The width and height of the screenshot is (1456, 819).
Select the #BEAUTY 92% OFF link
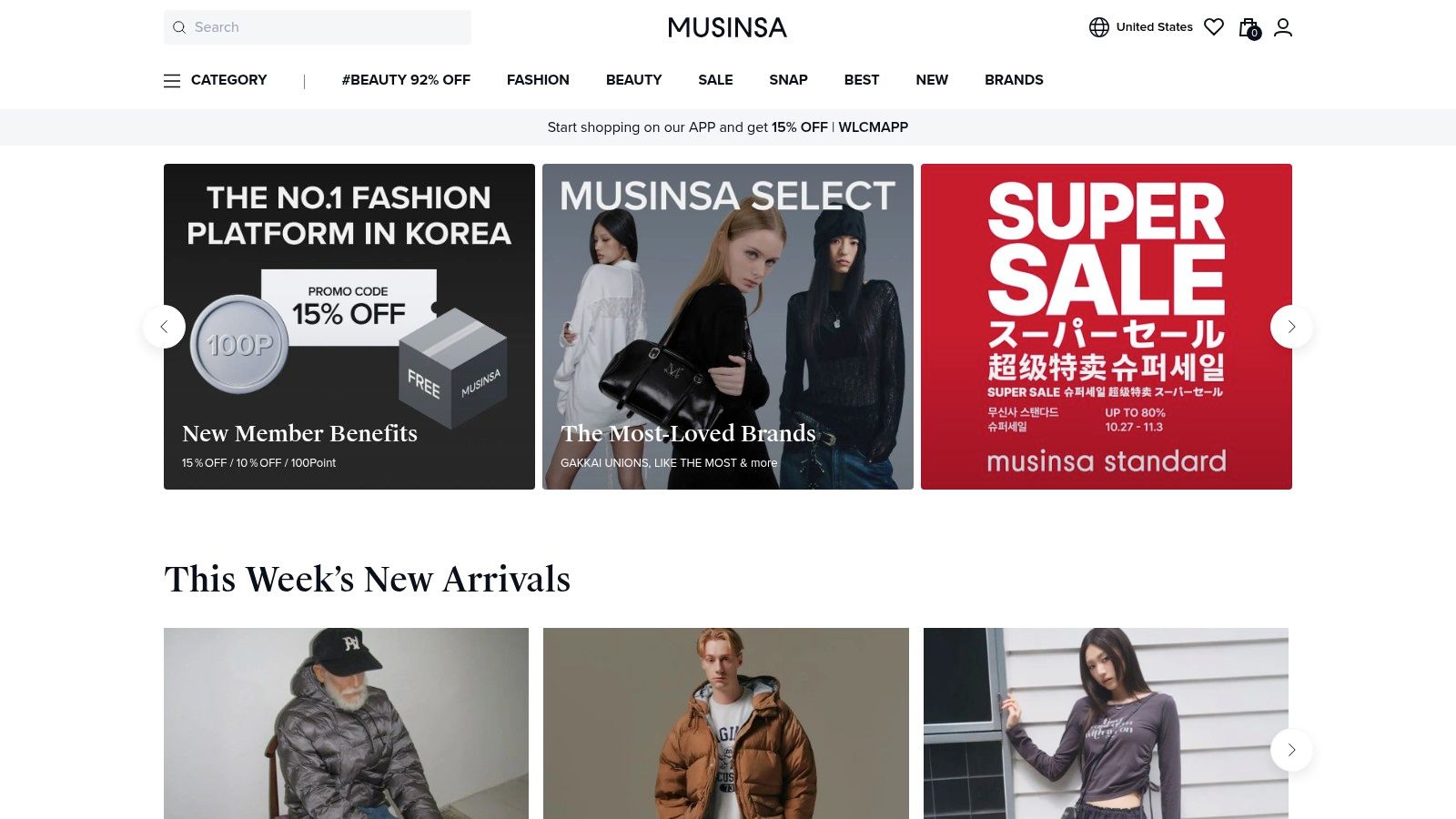tap(406, 80)
